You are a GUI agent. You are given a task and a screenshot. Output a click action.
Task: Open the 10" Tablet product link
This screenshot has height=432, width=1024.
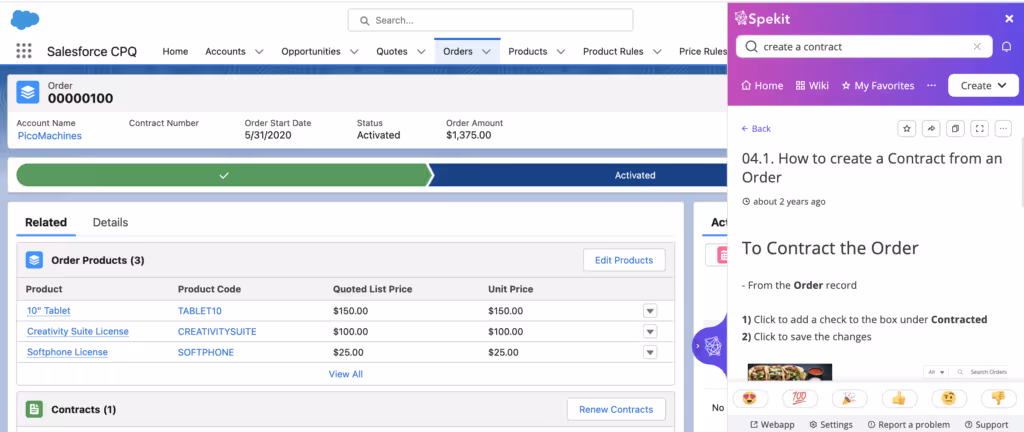click(x=49, y=311)
